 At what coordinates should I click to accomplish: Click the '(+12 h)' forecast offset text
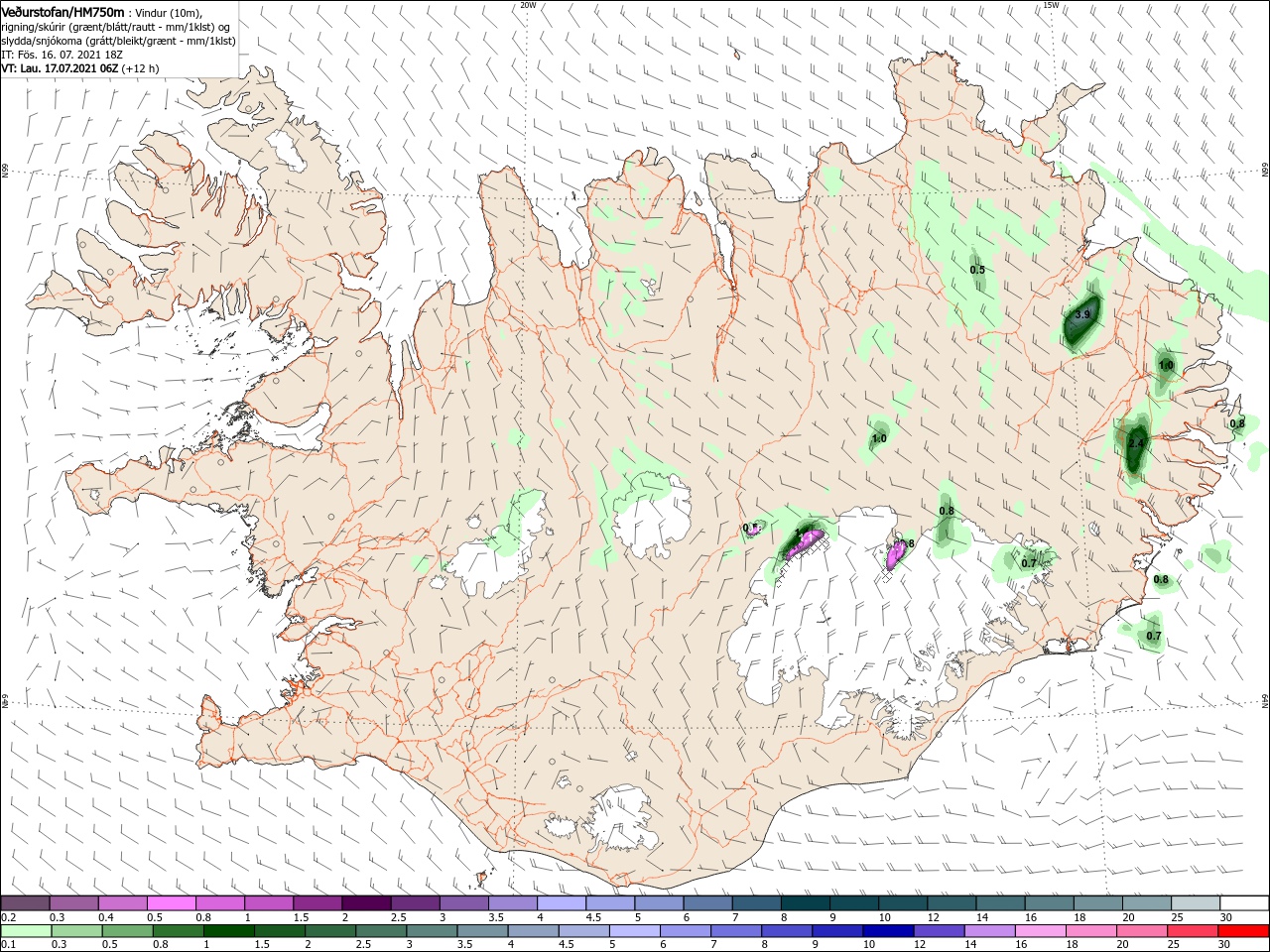(140, 69)
